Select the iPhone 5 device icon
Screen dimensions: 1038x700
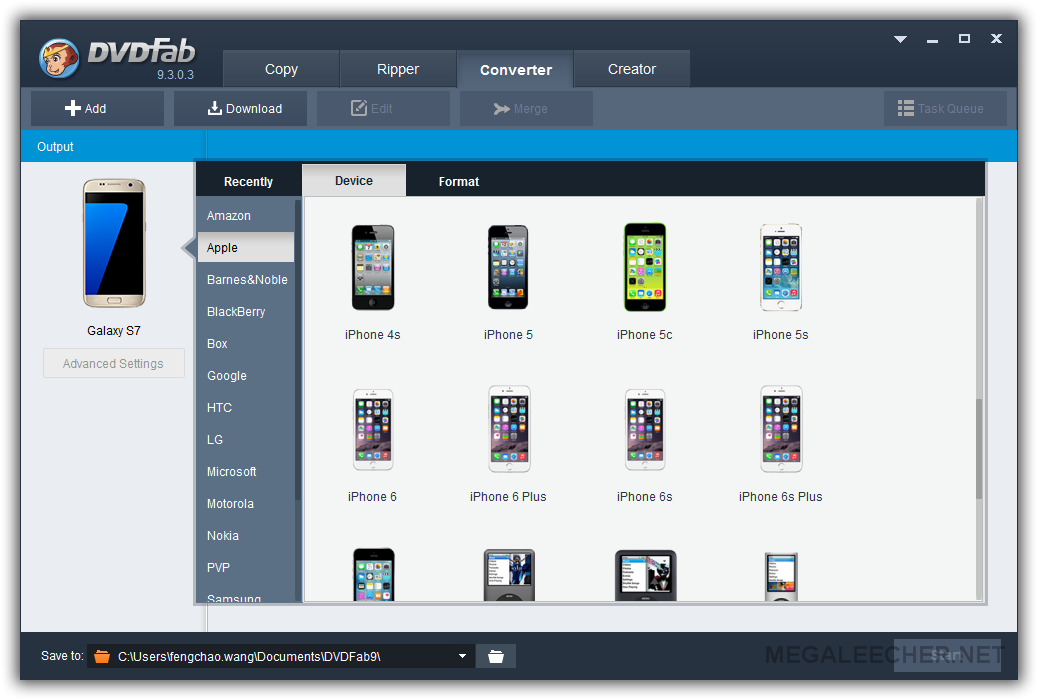[508, 268]
